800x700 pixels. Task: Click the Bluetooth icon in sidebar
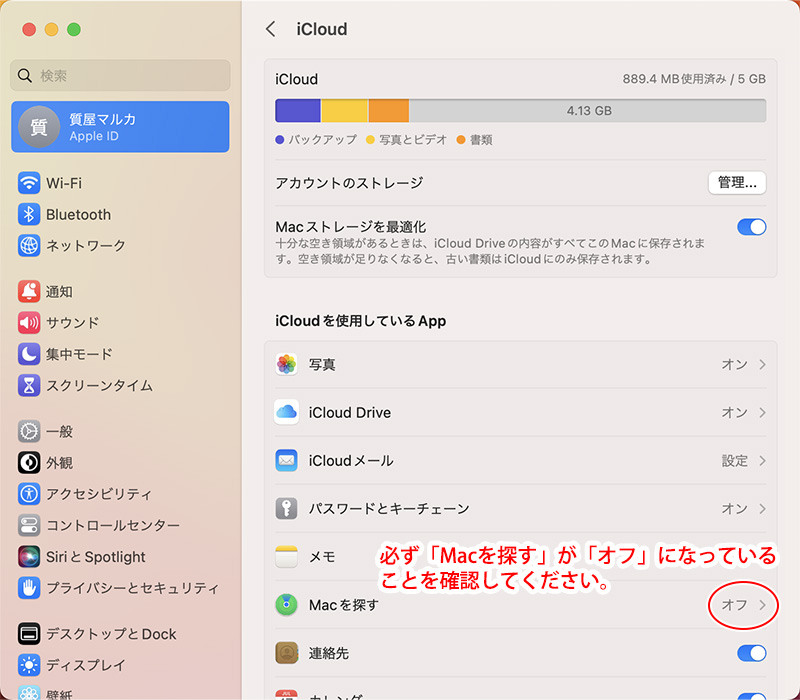(29, 215)
